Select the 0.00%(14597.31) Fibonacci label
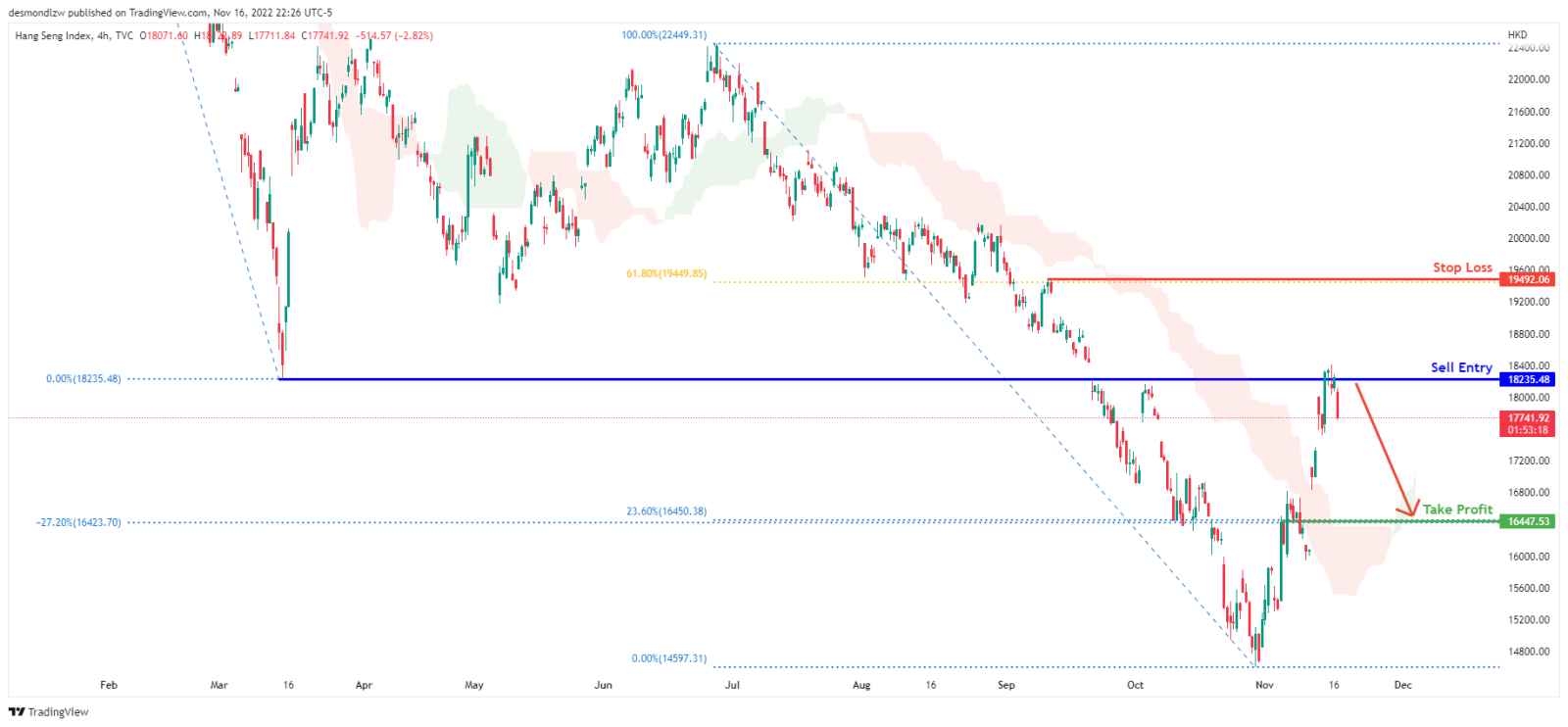Viewport: 1568px width, 727px height. tap(668, 658)
